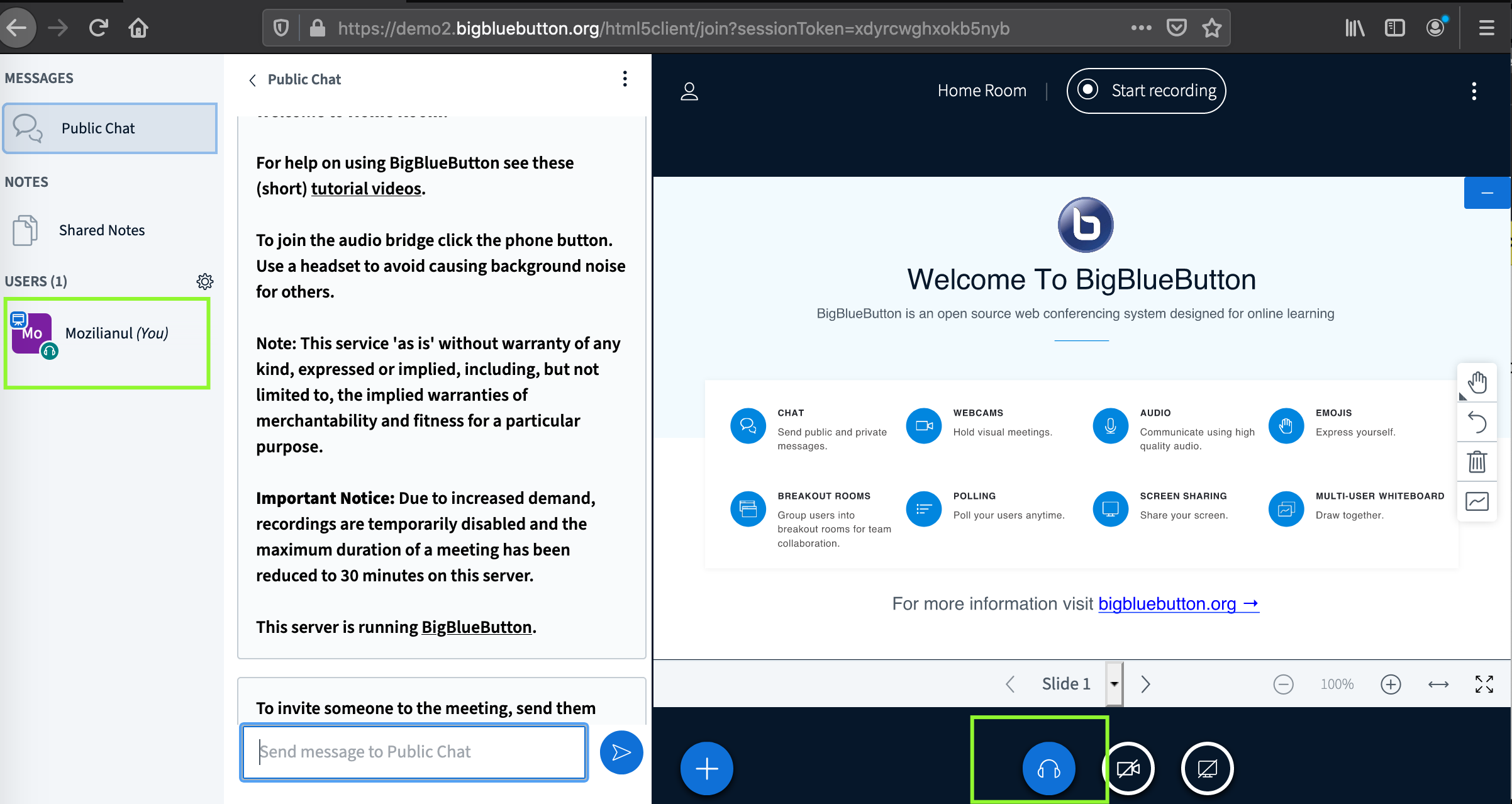The height and width of the screenshot is (804, 1512).
Task: Click the Home Room title
Action: coord(982,91)
